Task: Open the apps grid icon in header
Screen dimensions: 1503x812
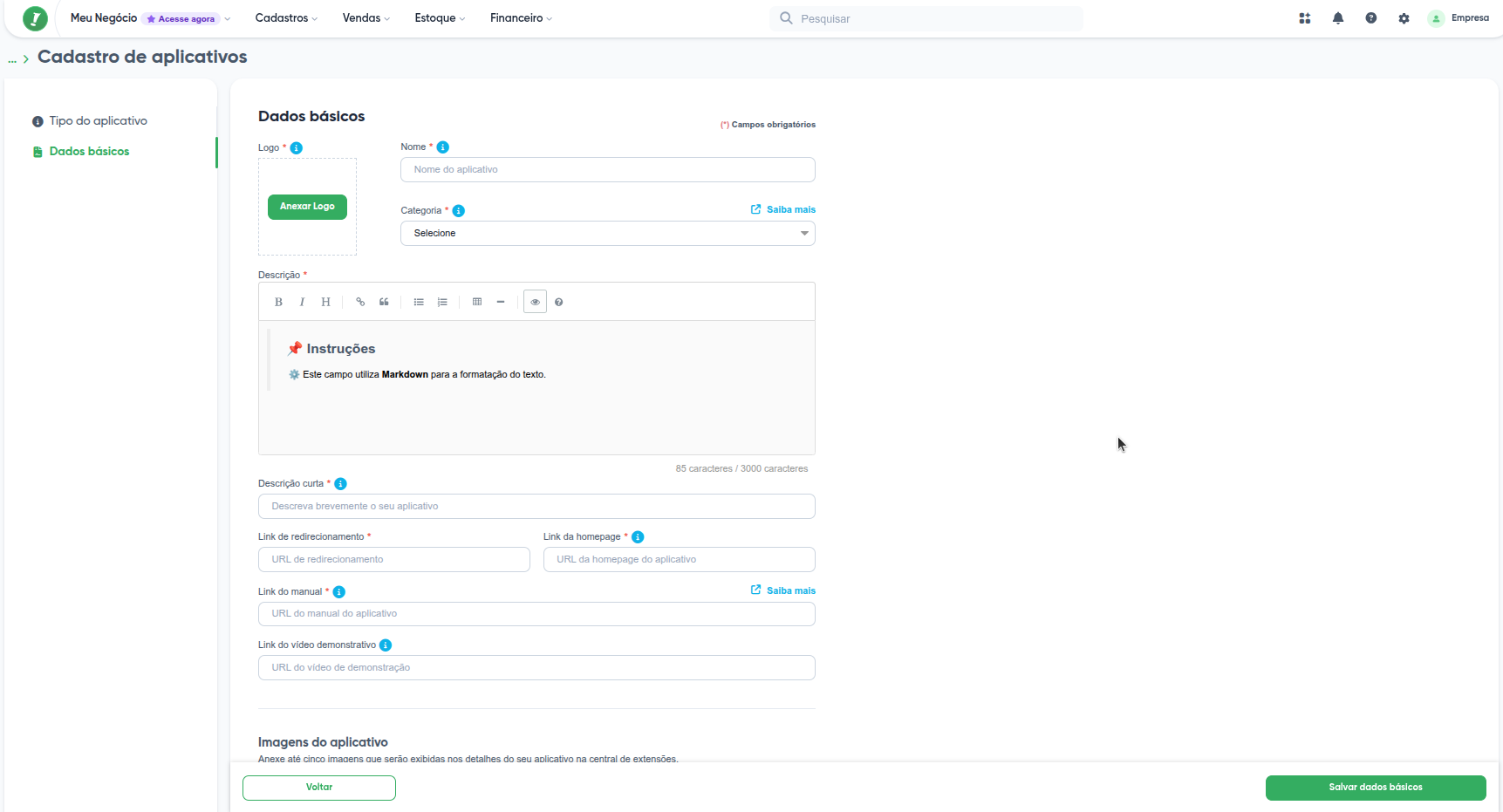Action: click(1304, 18)
